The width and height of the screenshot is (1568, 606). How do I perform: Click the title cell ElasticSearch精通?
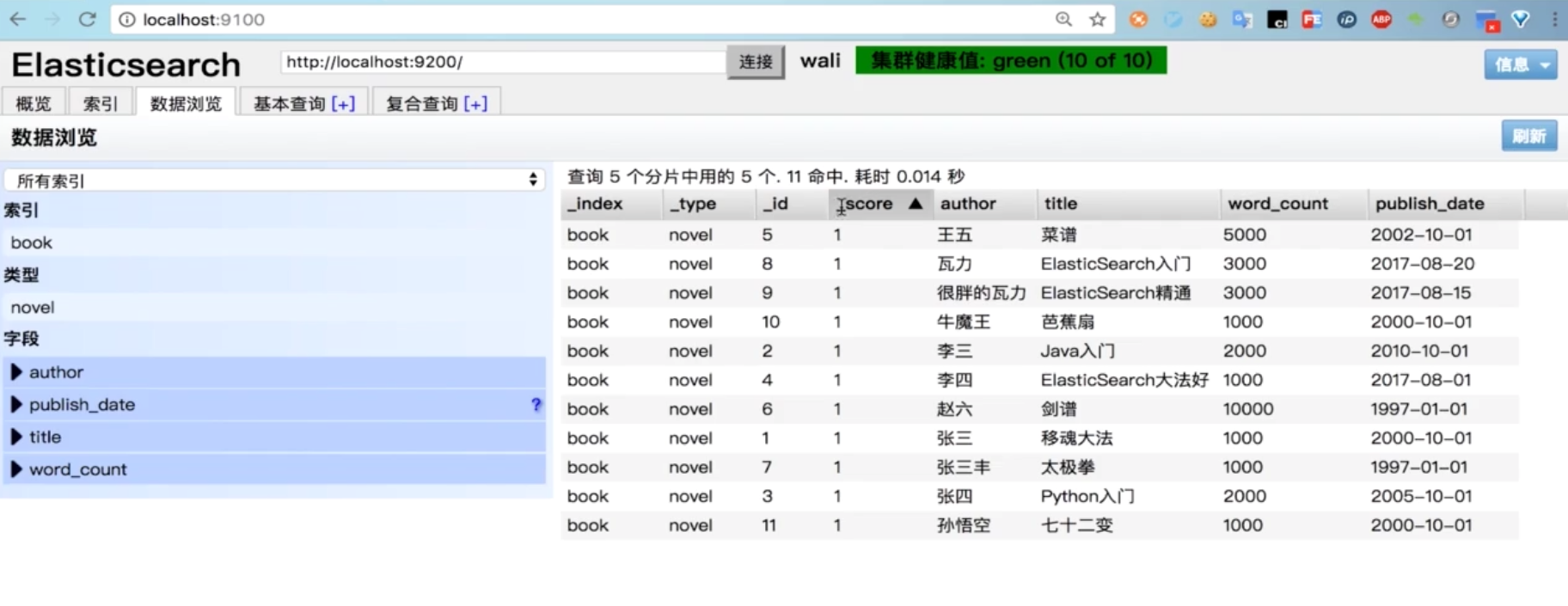(1116, 293)
